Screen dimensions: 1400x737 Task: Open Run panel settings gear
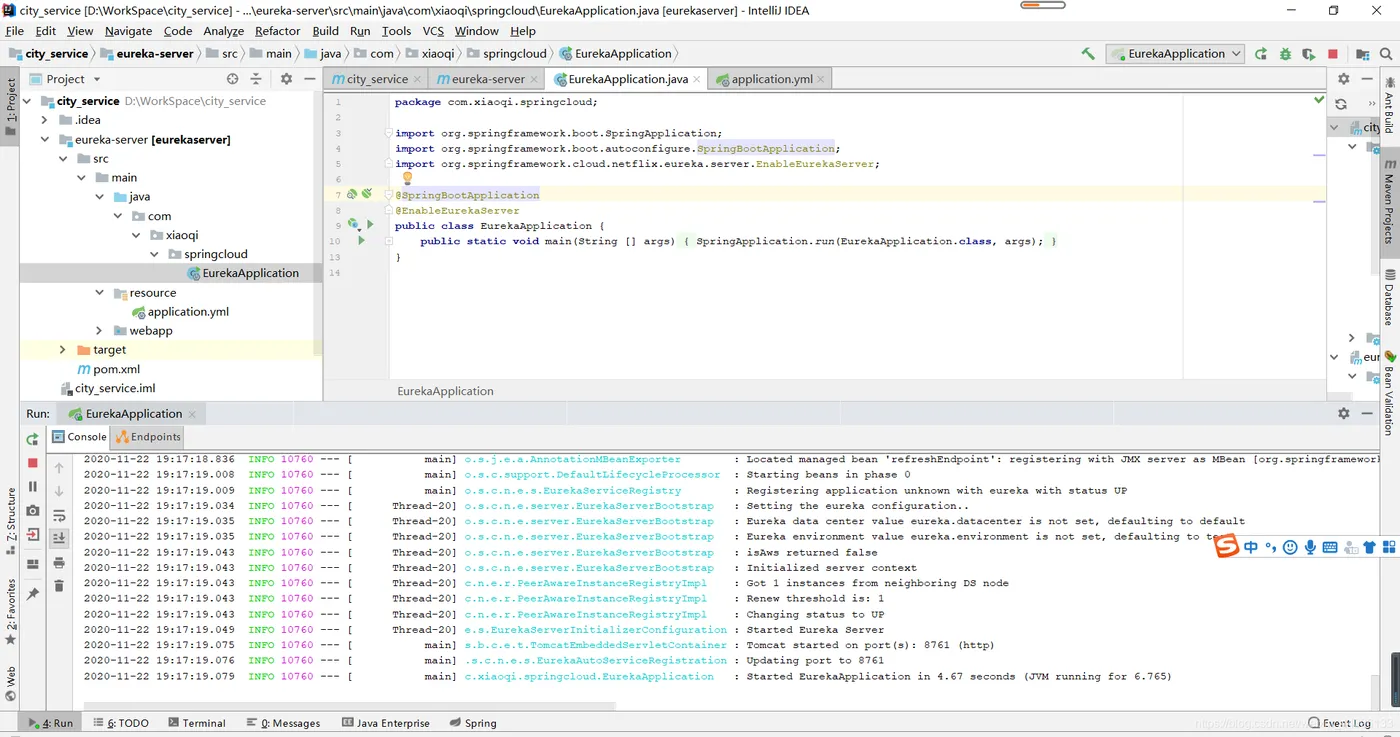pos(1343,413)
